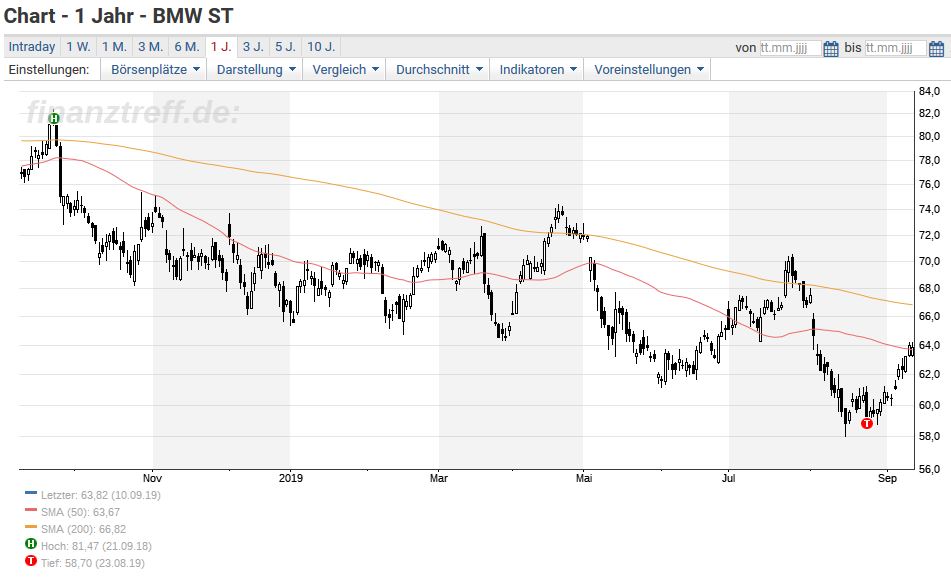Choose the 6 M. time range tab

coord(187,47)
